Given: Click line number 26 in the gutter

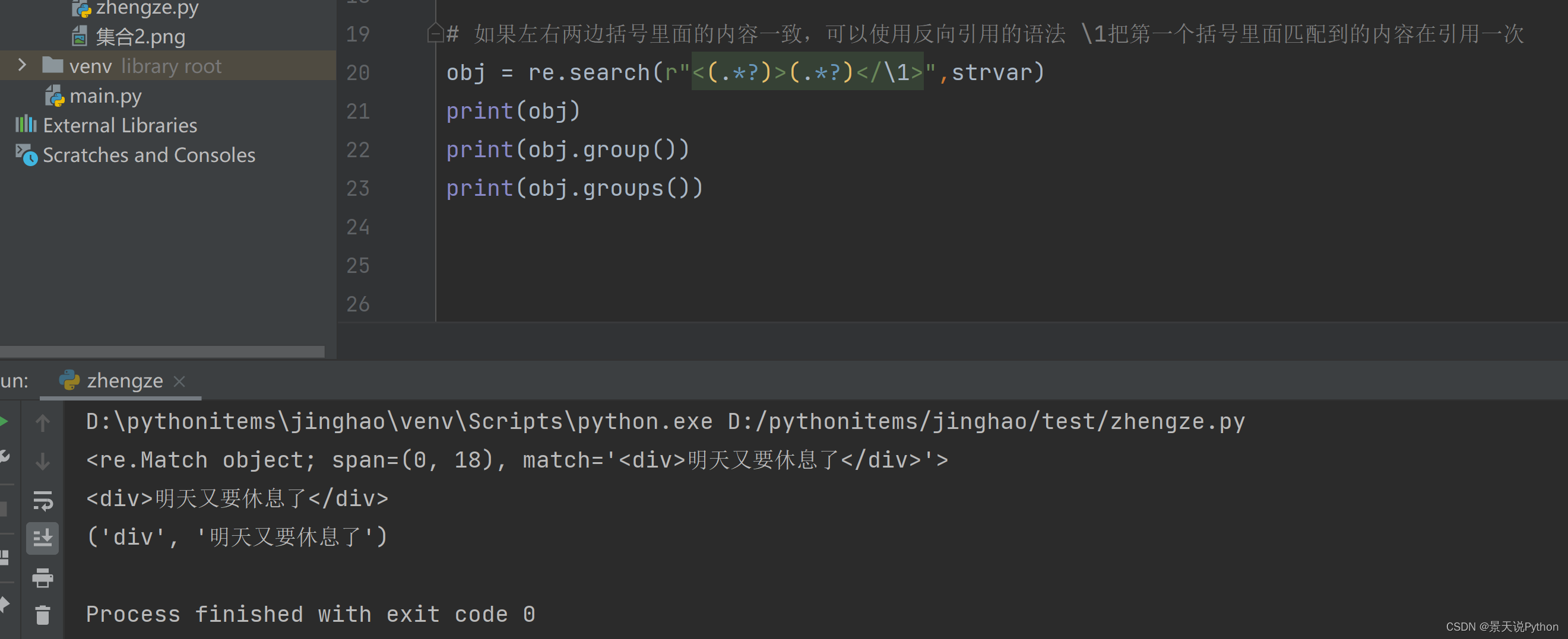Looking at the screenshot, I should pyautogui.click(x=358, y=304).
